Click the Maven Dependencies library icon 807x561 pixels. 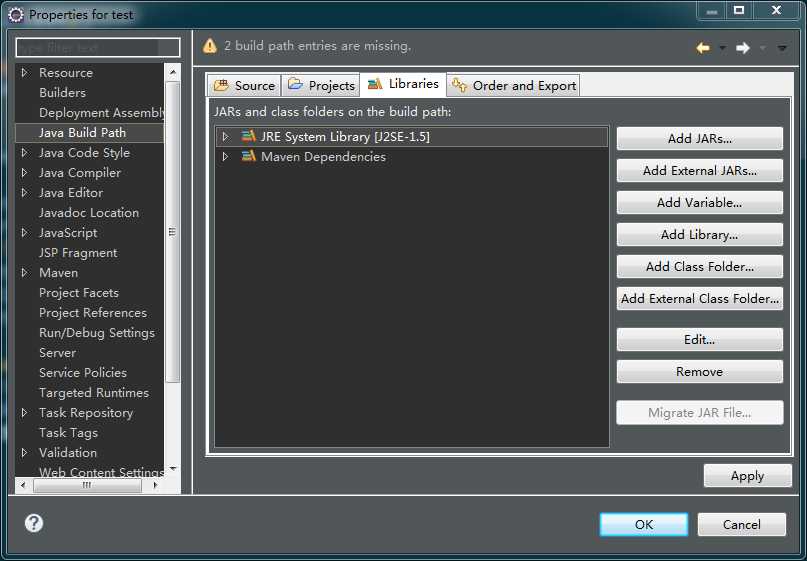[x=249, y=156]
